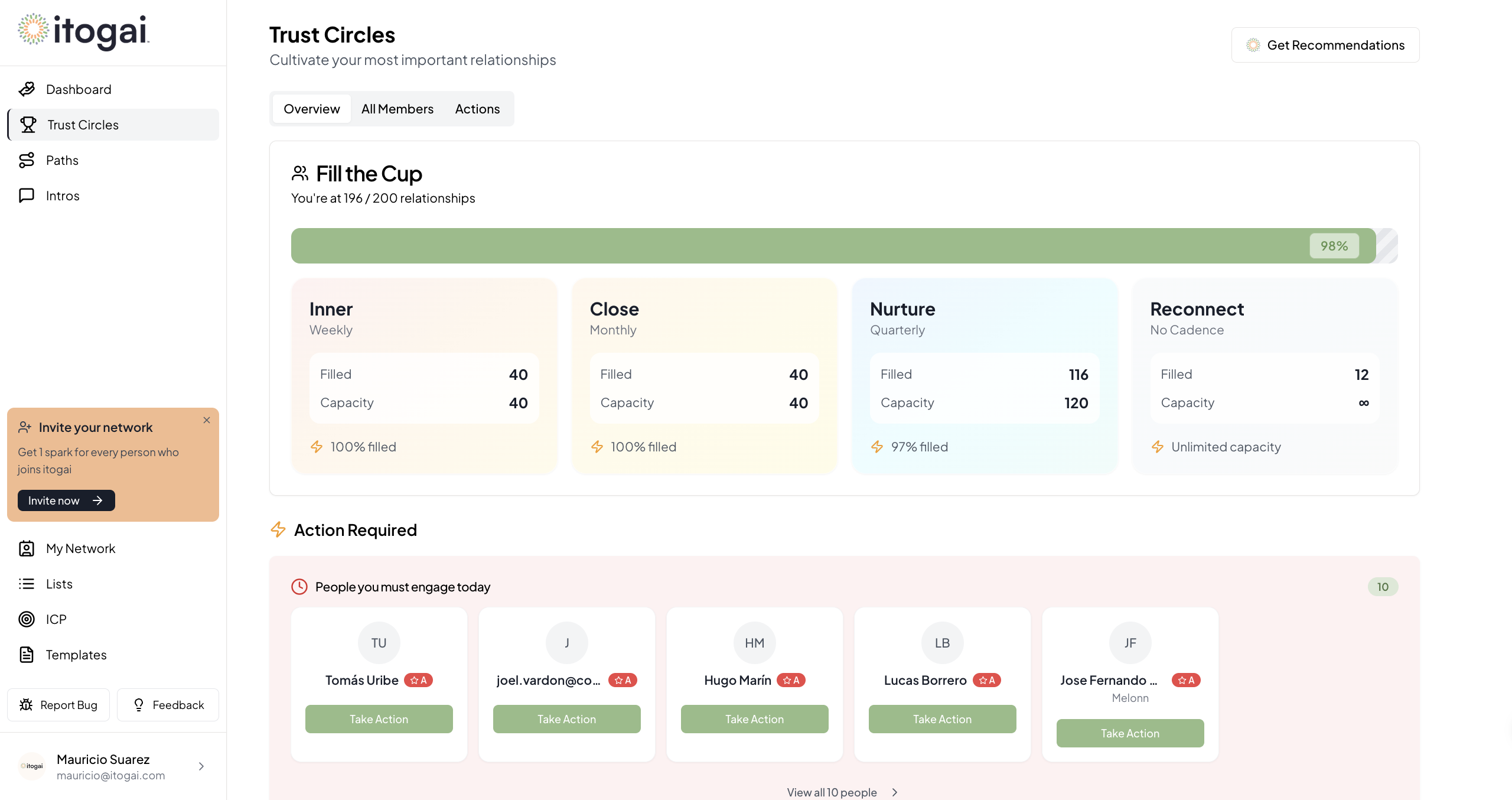This screenshot has width=1512, height=800.
Task: Switch to the All Members tab
Action: tap(397, 109)
